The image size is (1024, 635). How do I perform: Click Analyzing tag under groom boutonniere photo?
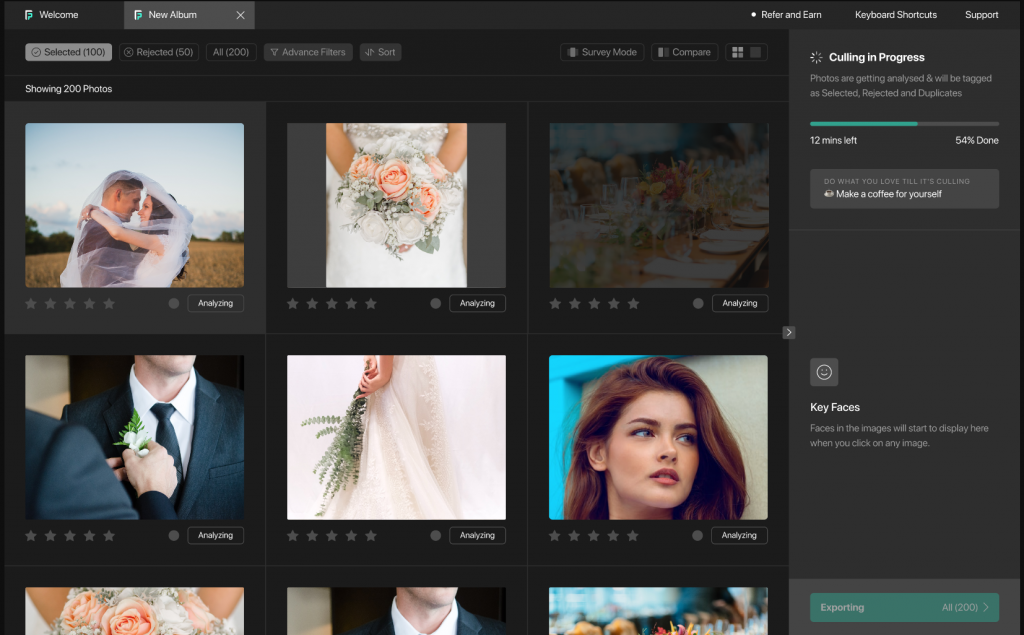coord(216,535)
